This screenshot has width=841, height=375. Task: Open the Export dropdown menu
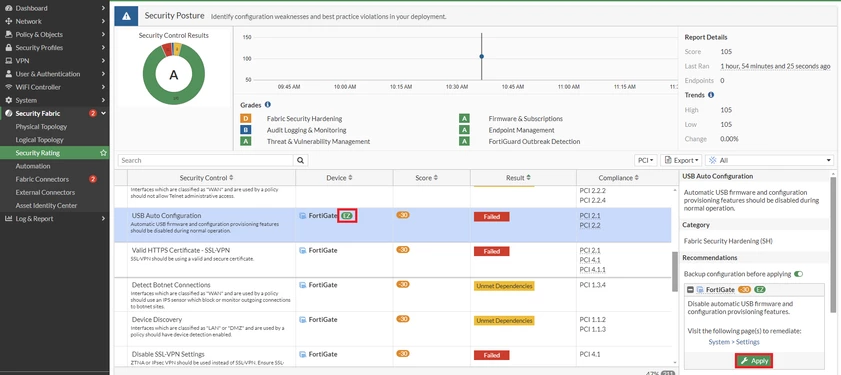[x=681, y=160]
